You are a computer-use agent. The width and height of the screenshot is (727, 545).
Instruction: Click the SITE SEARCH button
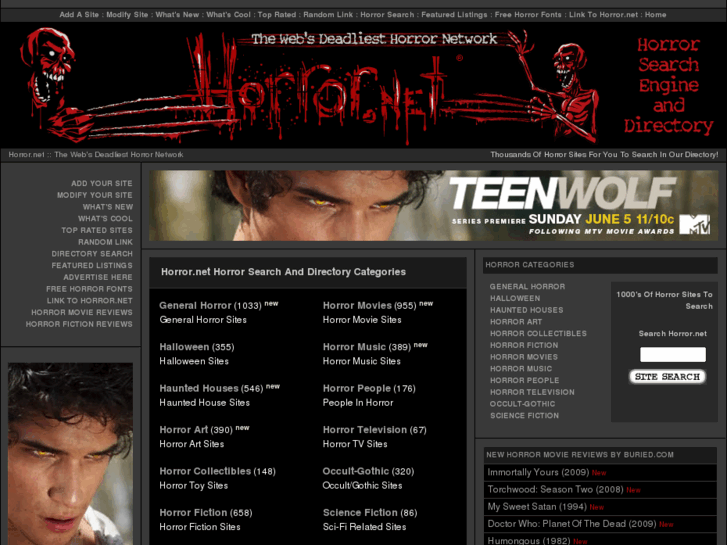(x=667, y=377)
